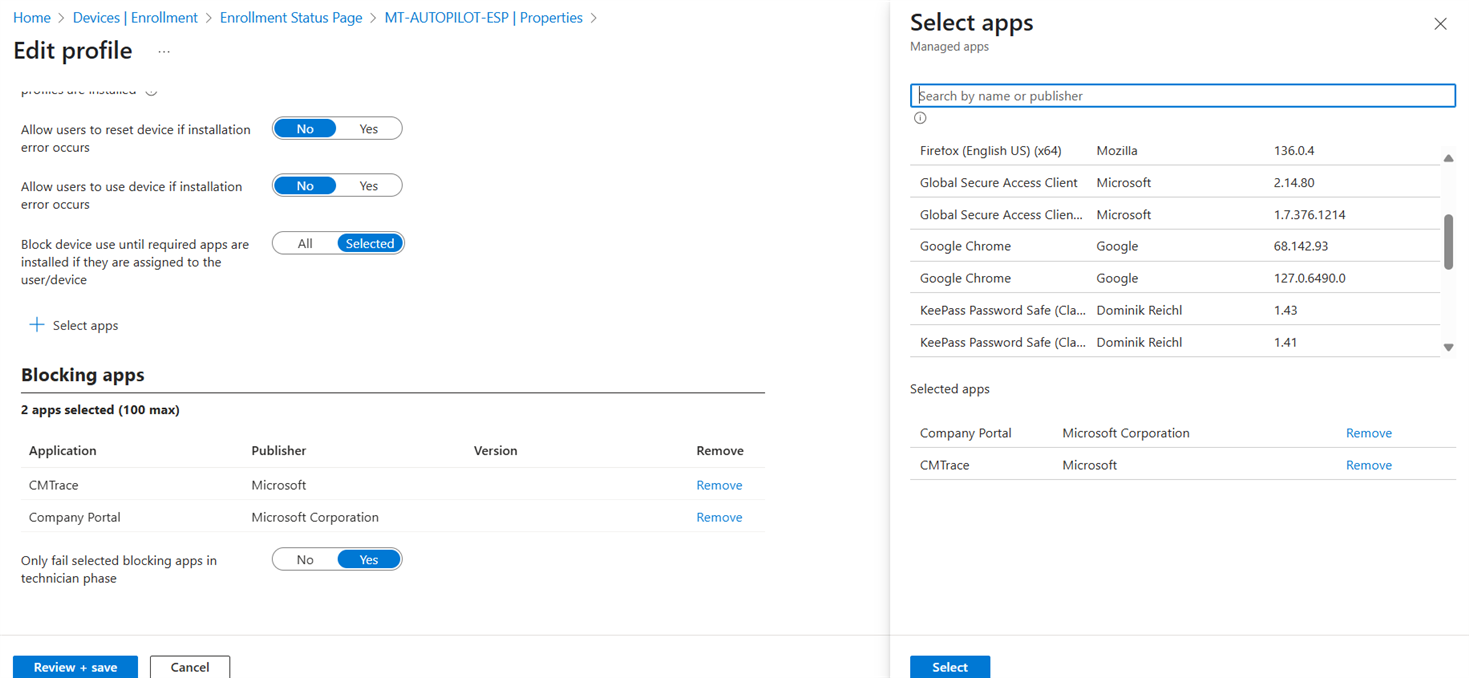Click Mozilla publisher cell

(1117, 151)
